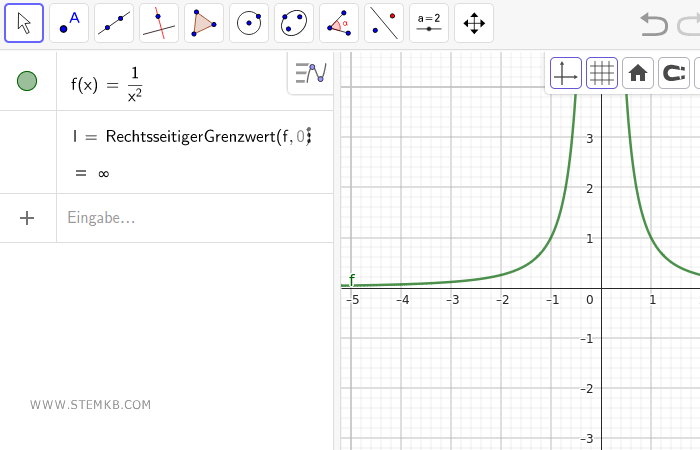
Task: Select the Point tool
Action: point(69,23)
